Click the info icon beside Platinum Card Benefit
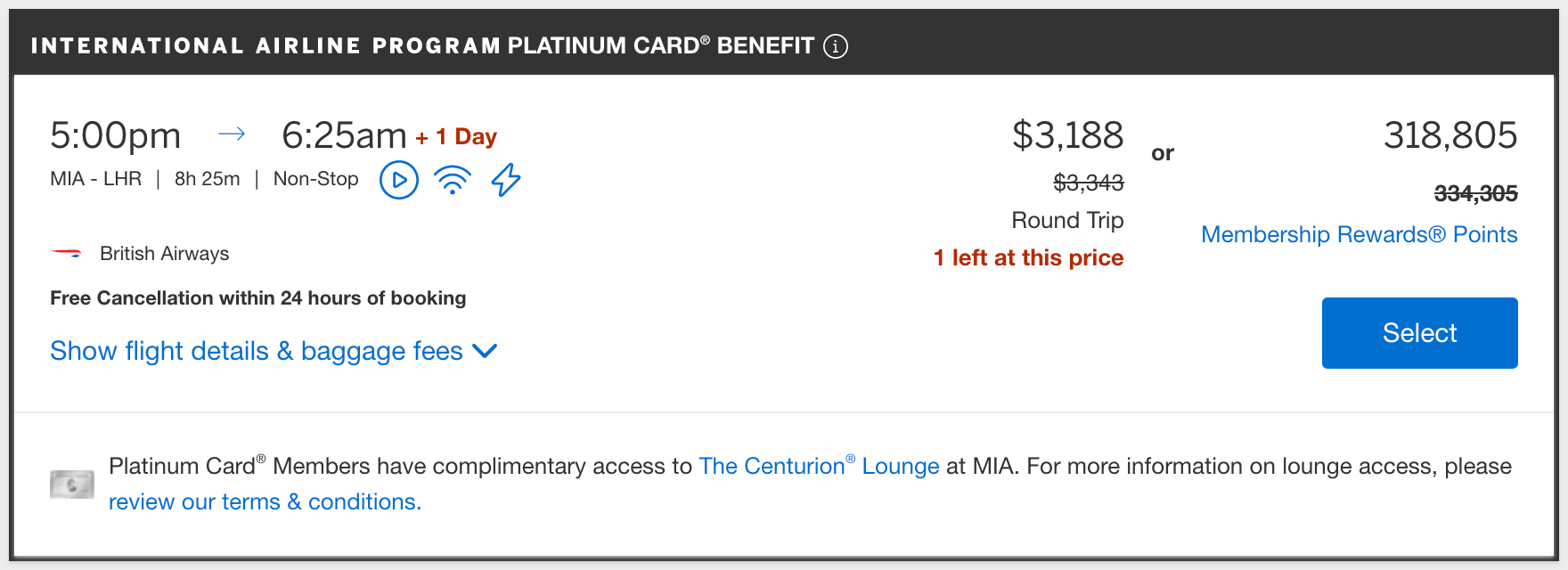 [836, 46]
